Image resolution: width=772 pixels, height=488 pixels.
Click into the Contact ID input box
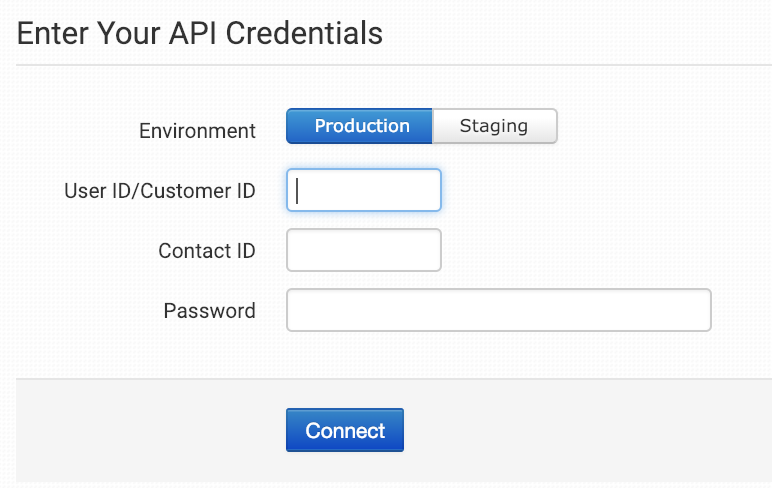tap(364, 250)
